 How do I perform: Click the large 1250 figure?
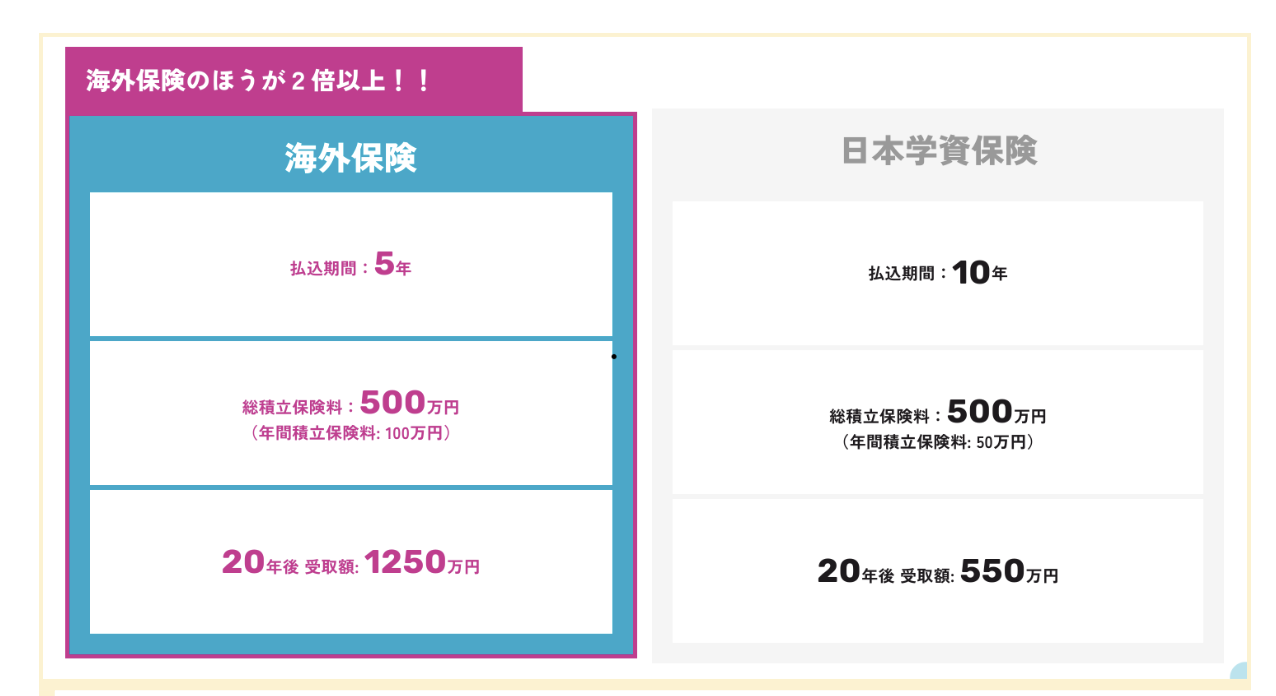405,562
